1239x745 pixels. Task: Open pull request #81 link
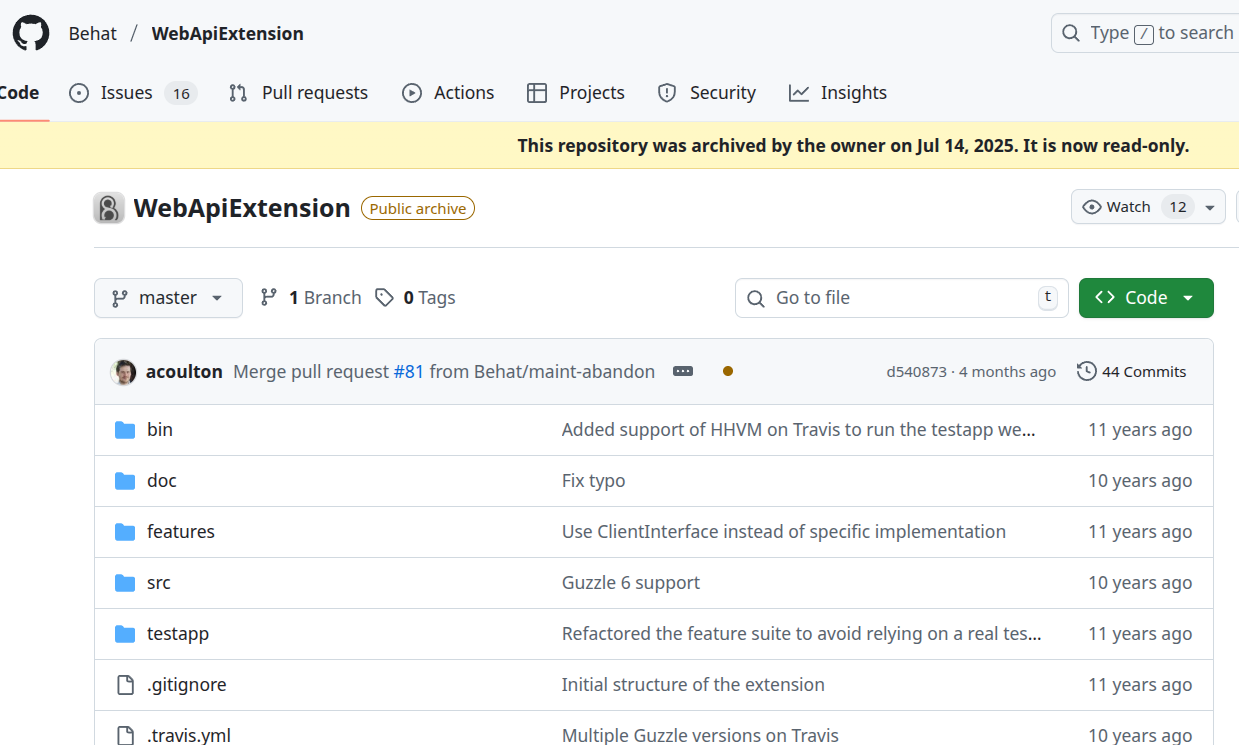[408, 372]
